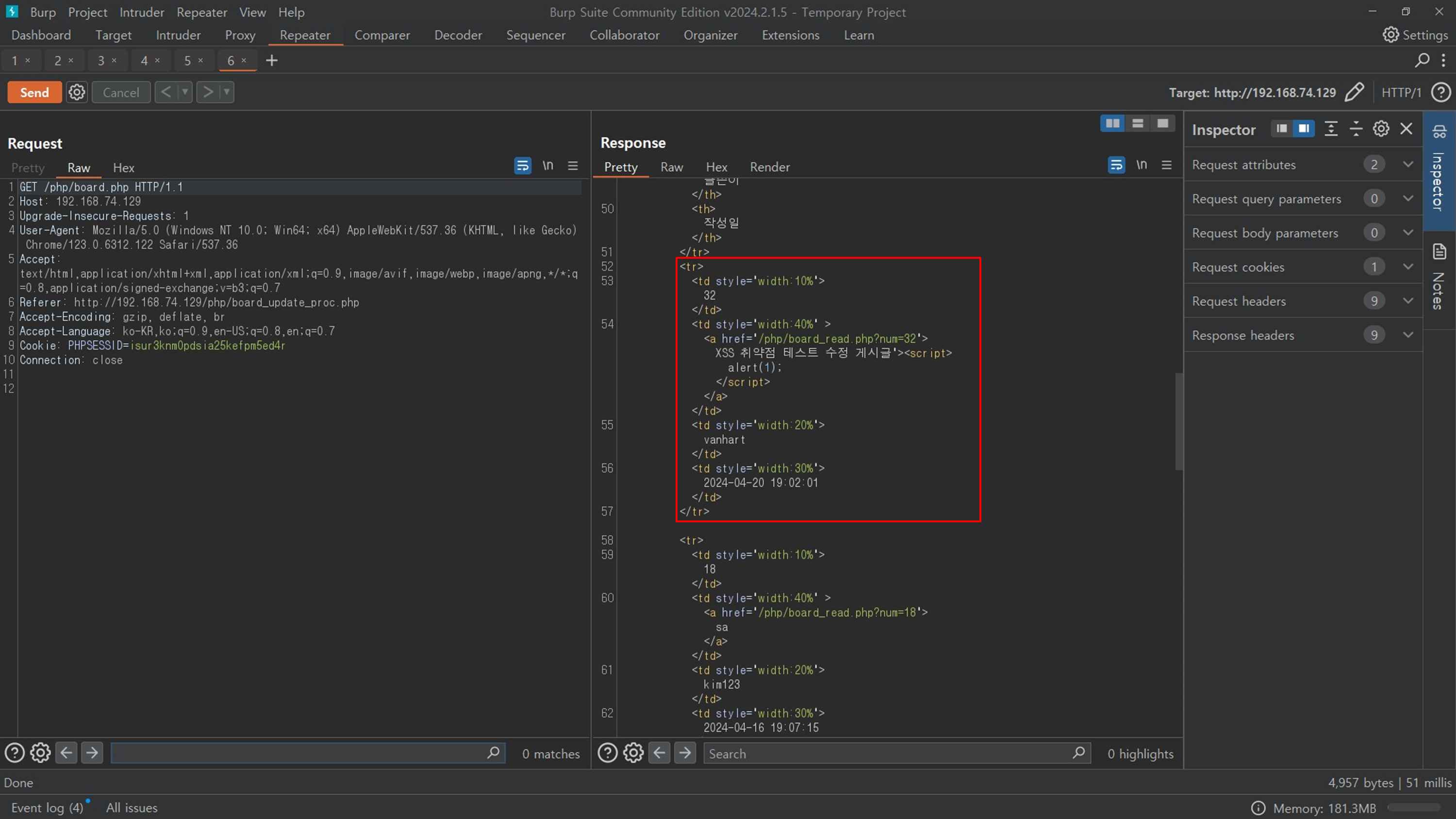Click the request search magnifier icon

pos(493,753)
